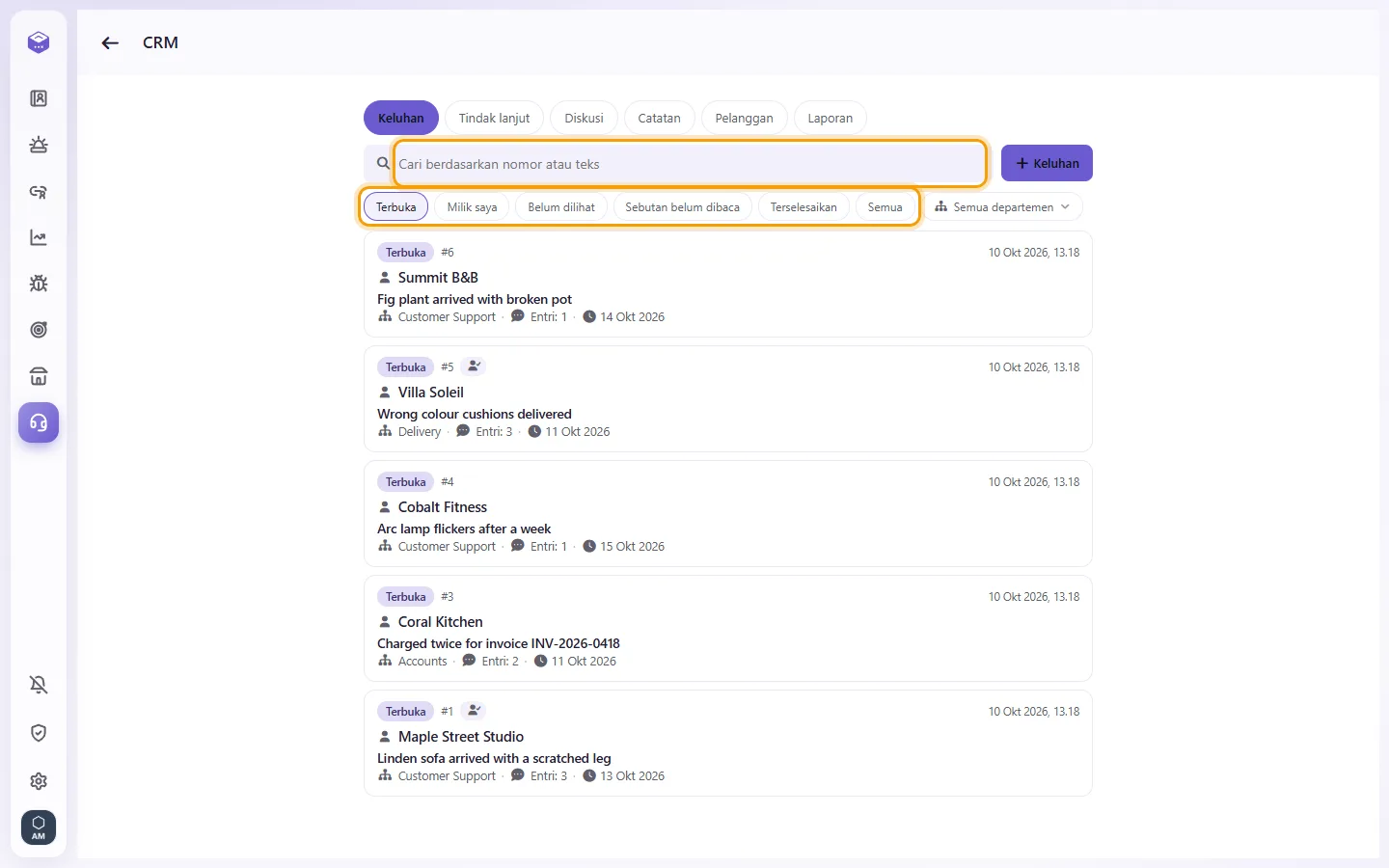
Task: Open the shield security icon
Action: click(x=39, y=733)
